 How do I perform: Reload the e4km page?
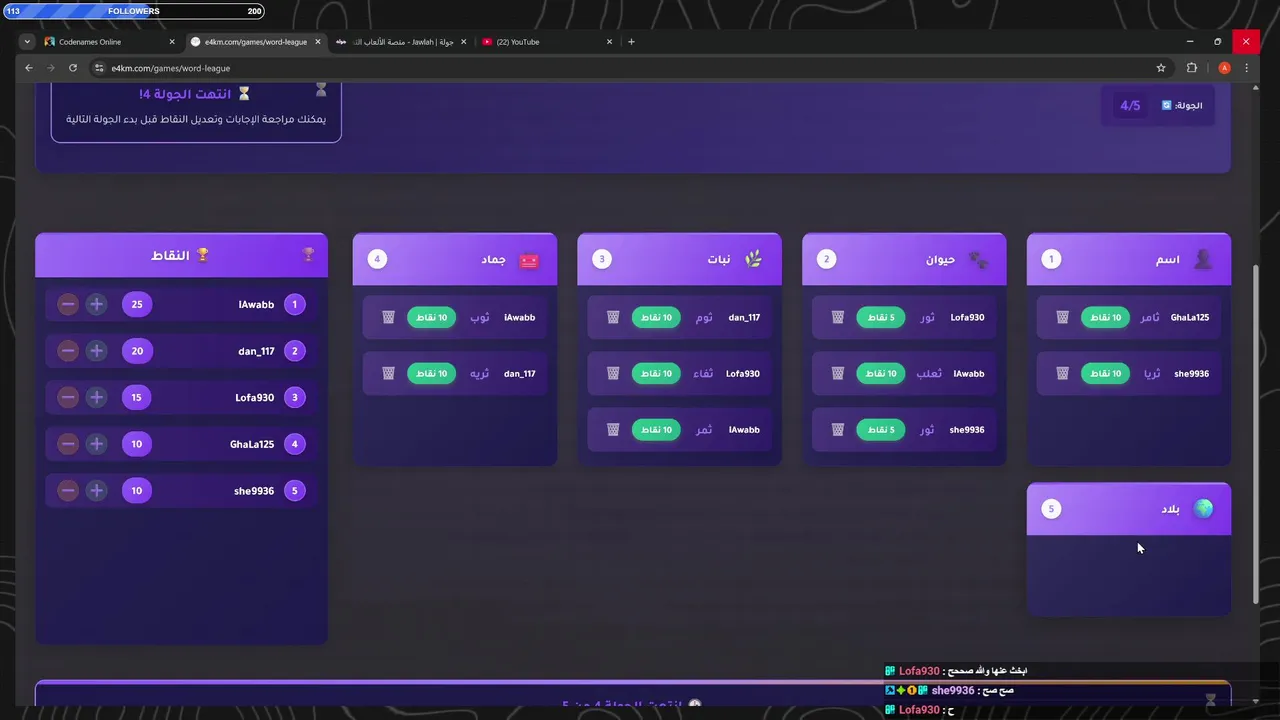pyautogui.click(x=73, y=68)
